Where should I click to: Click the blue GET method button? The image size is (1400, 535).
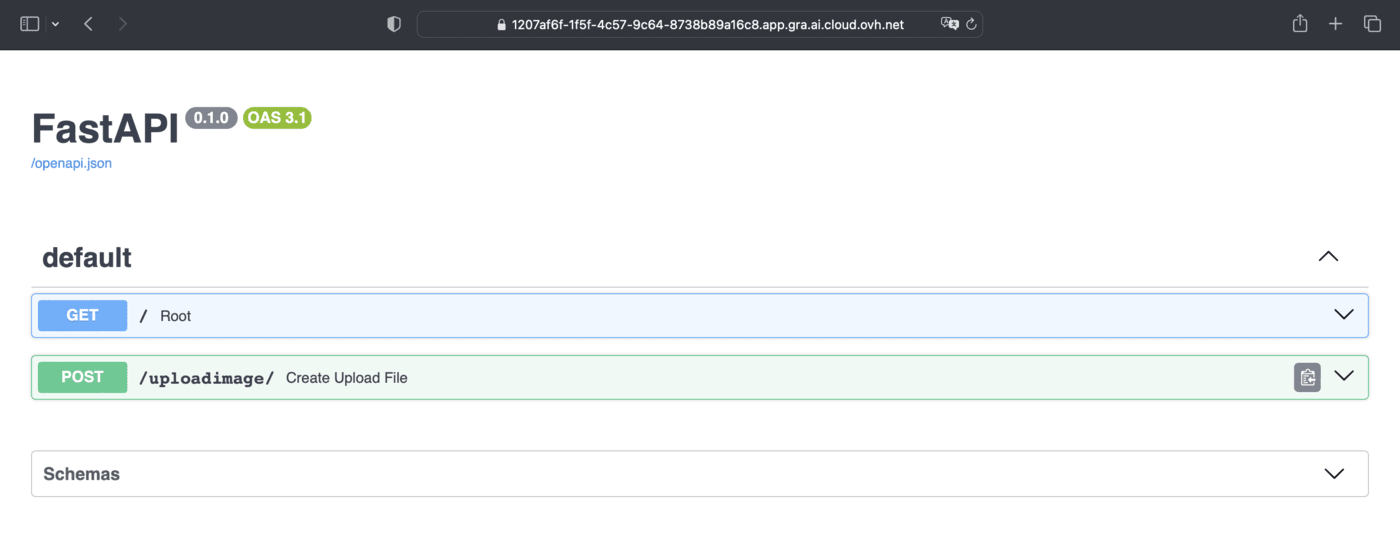tap(82, 315)
